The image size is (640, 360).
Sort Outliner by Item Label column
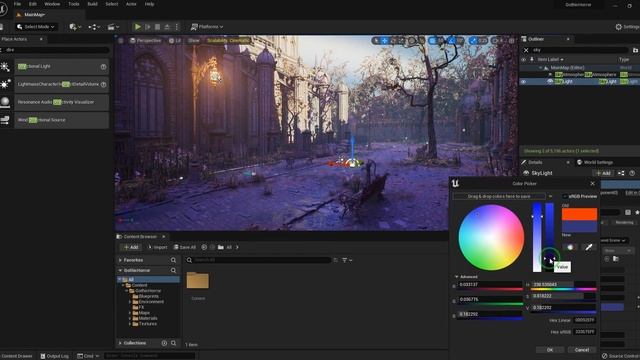(550, 59)
